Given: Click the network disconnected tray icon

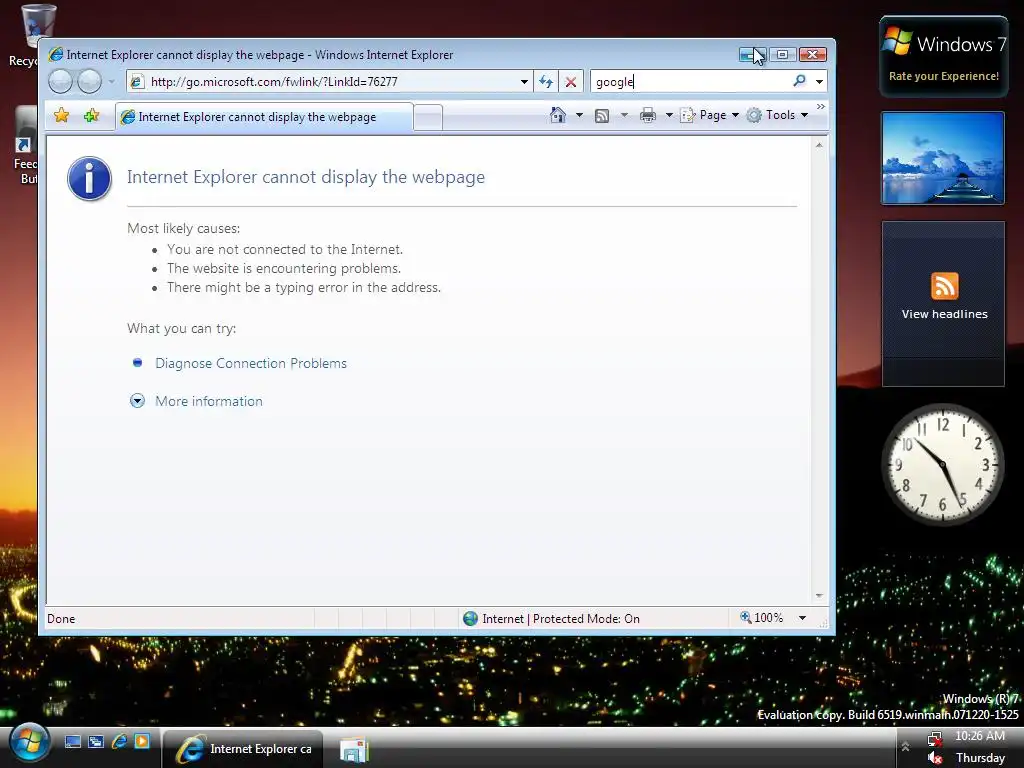Looking at the screenshot, I should pos(935,739).
